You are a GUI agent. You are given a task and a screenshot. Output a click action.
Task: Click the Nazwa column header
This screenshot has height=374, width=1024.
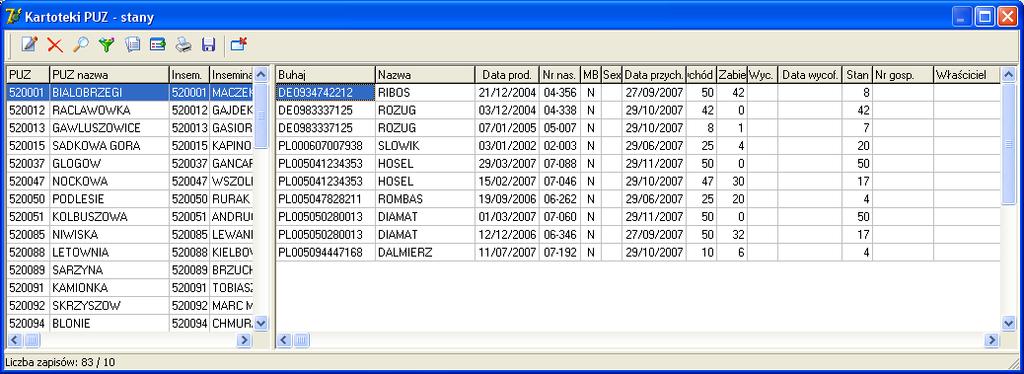pos(424,74)
